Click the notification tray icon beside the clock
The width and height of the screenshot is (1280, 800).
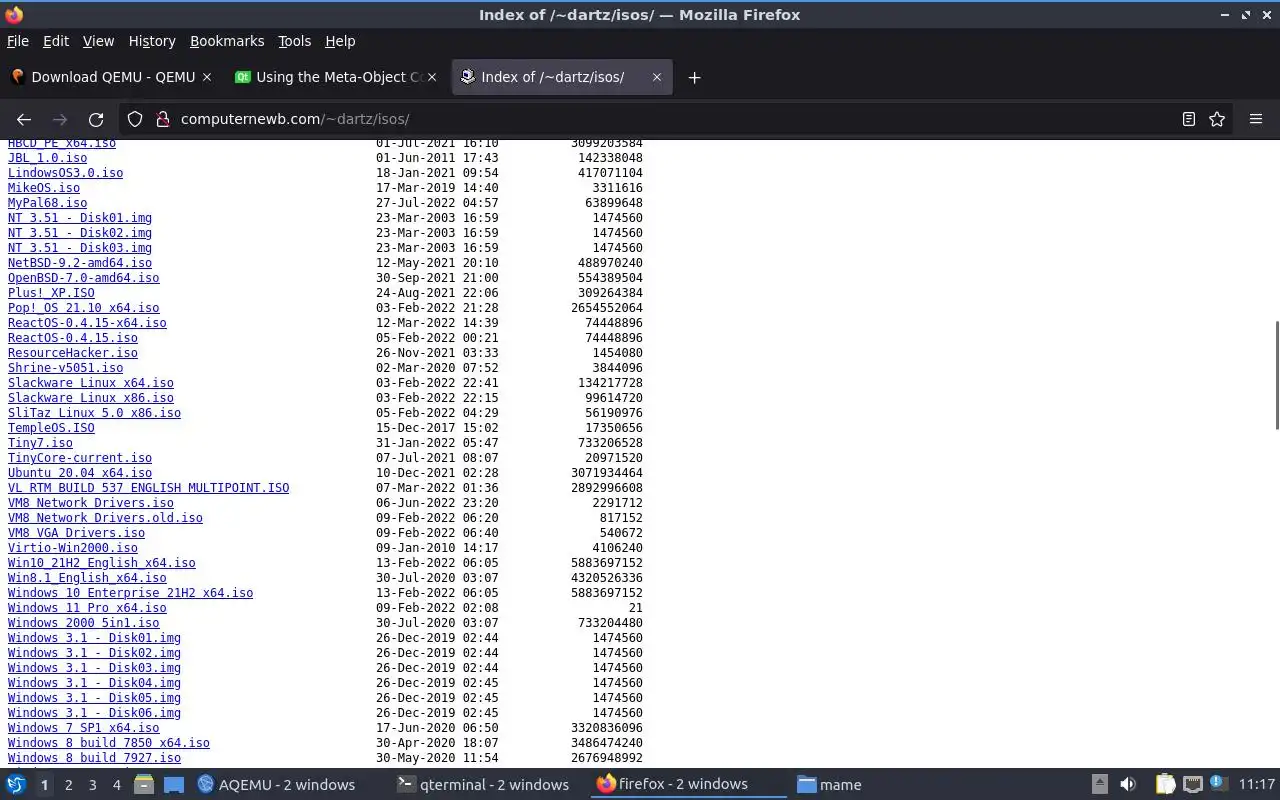pyautogui.click(x=1218, y=784)
